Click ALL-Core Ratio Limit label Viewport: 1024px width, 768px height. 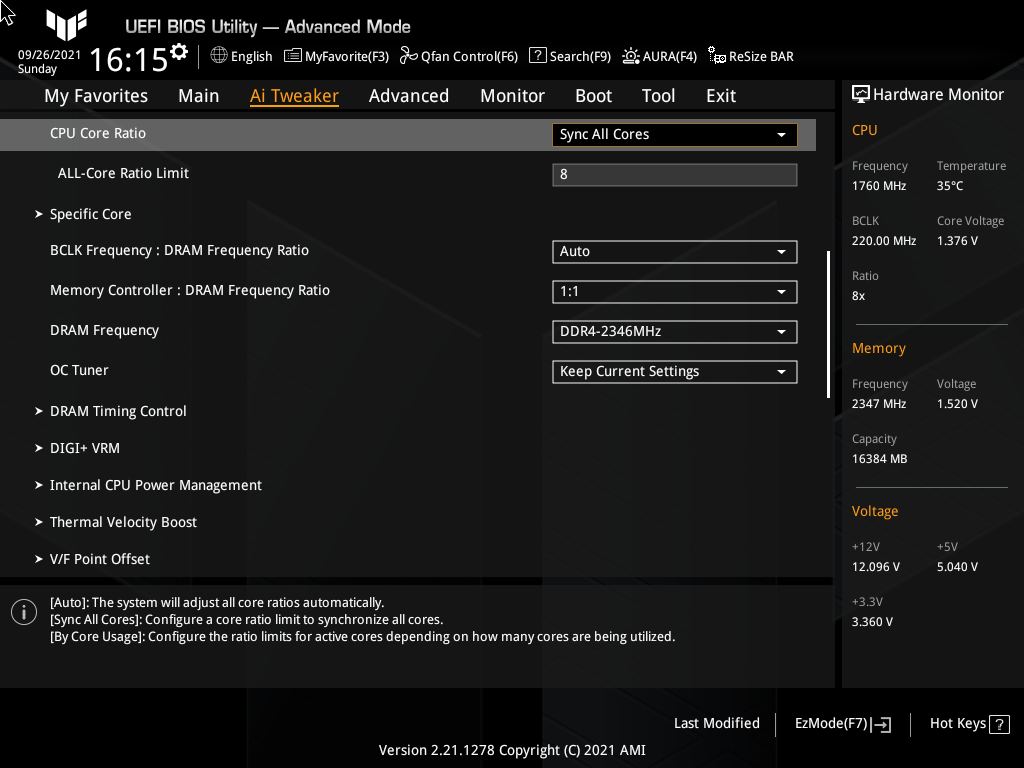123,173
